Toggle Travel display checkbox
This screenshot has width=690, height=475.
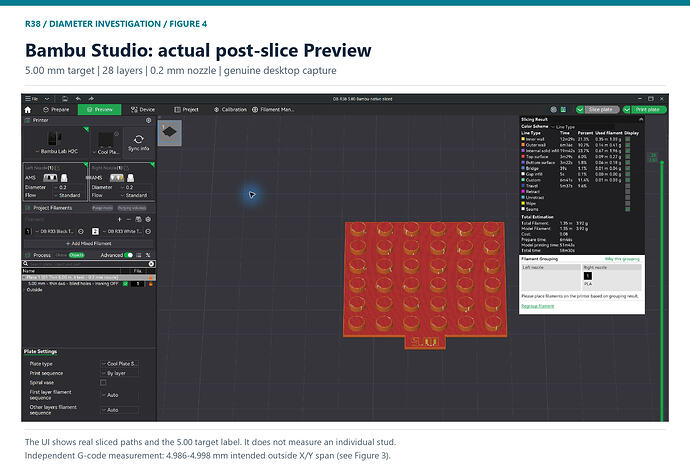click(628, 186)
